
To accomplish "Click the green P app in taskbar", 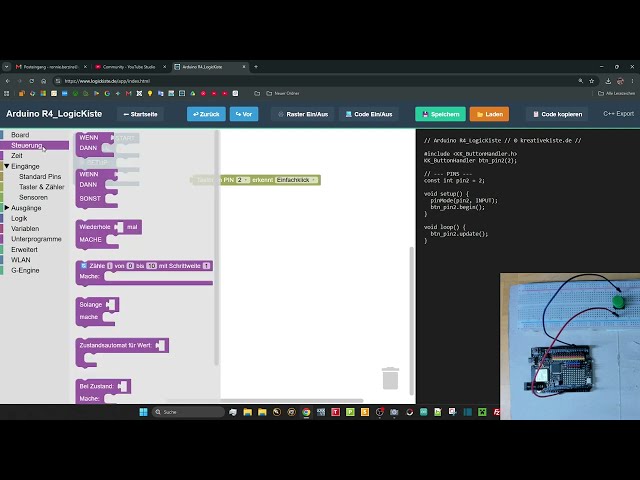I will click(x=350, y=412).
